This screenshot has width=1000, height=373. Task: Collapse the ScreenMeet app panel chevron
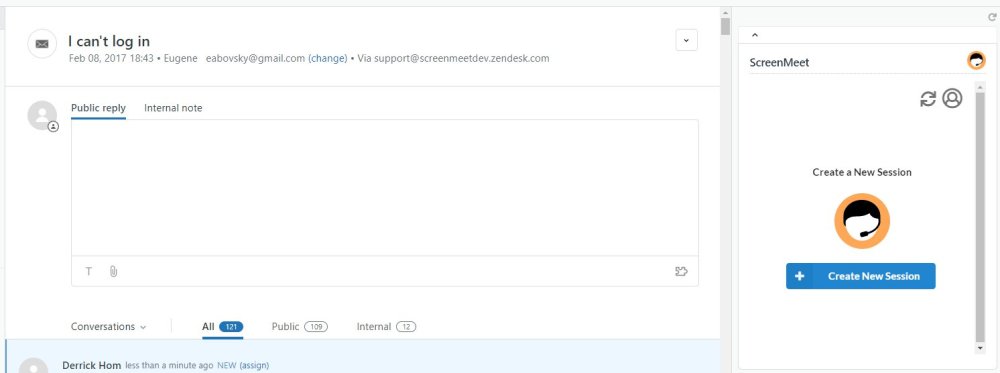(x=755, y=36)
